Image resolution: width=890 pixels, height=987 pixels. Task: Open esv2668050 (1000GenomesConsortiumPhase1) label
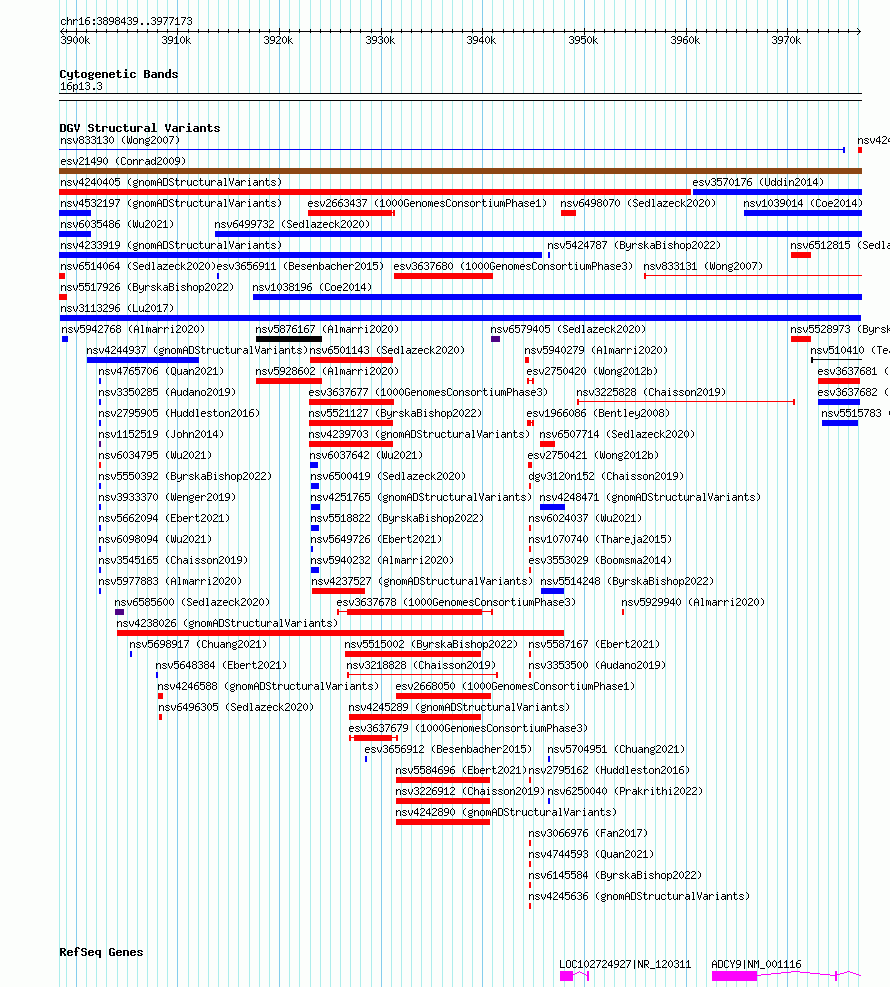[x=515, y=686]
